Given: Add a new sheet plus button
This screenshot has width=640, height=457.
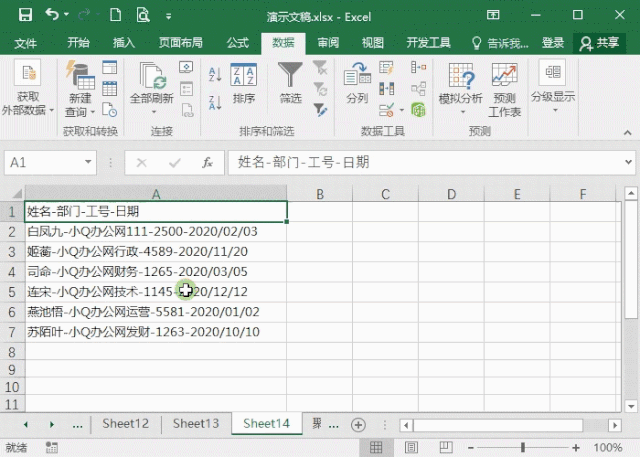Looking at the screenshot, I should 358,425.
